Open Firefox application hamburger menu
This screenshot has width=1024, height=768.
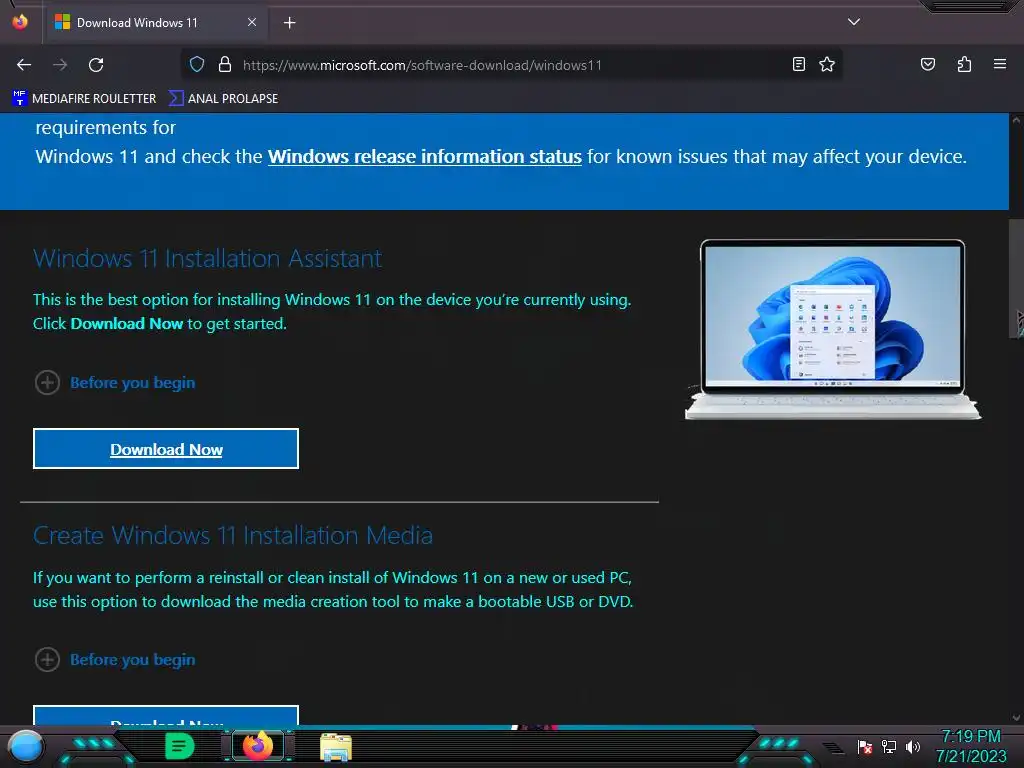pyautogui.click(x=1000, y=64)
